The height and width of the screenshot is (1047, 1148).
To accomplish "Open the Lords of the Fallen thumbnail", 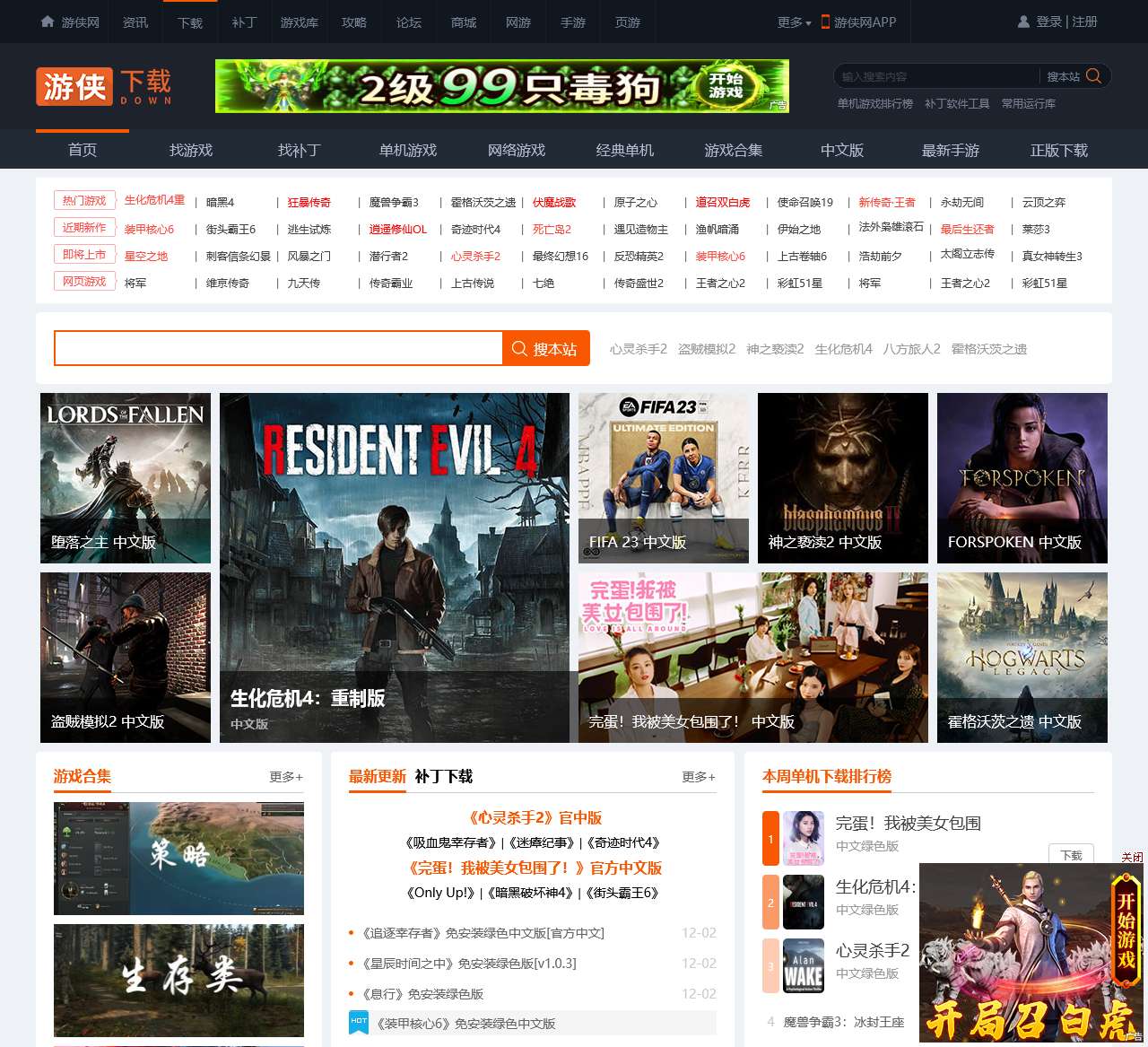I will tap(126, 478).
